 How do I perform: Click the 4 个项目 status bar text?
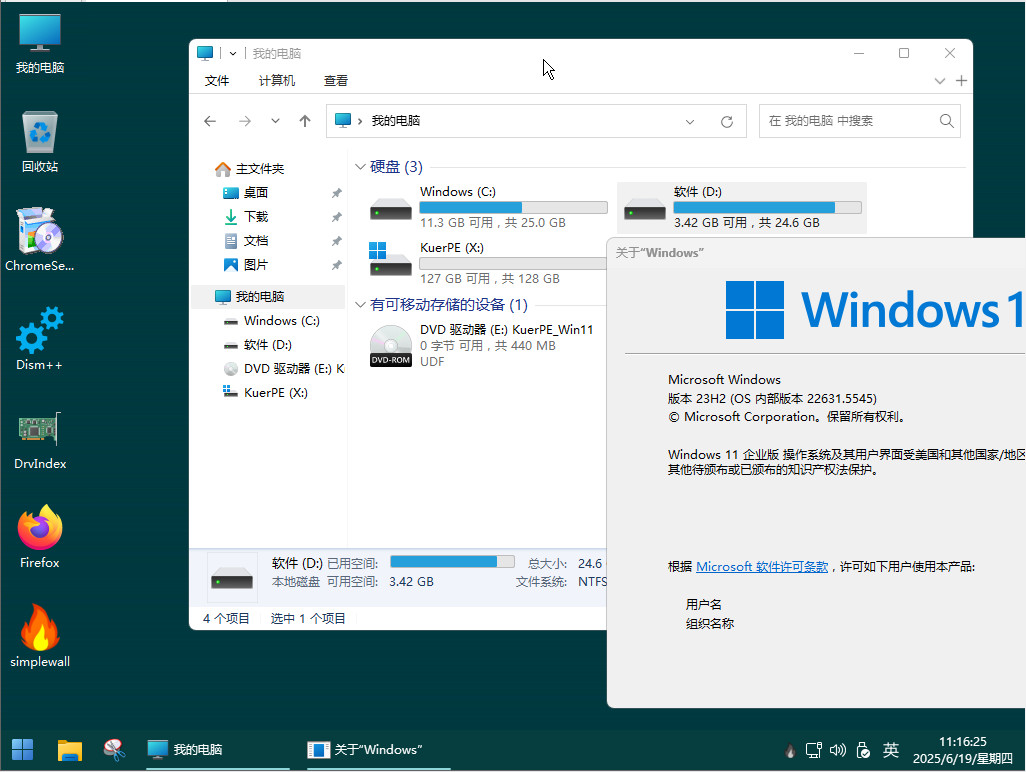226,619
